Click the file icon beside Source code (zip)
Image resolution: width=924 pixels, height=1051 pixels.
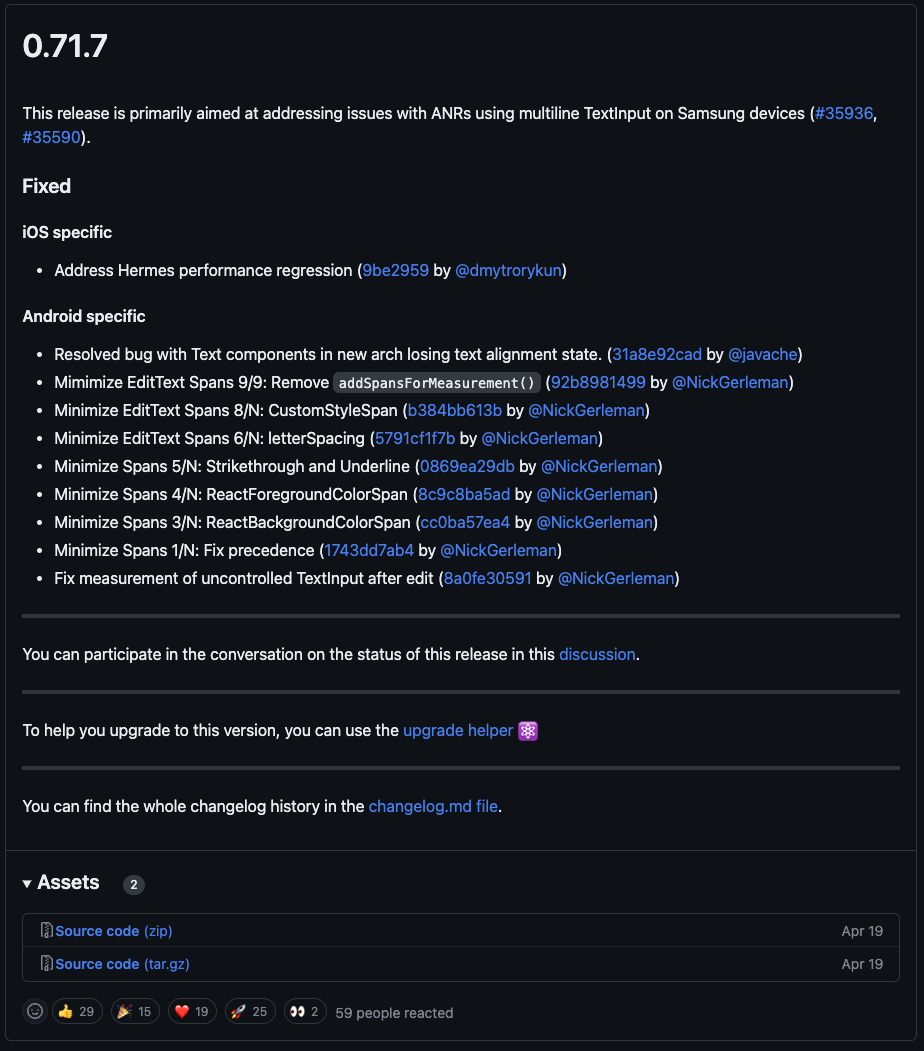pos(46,930)
